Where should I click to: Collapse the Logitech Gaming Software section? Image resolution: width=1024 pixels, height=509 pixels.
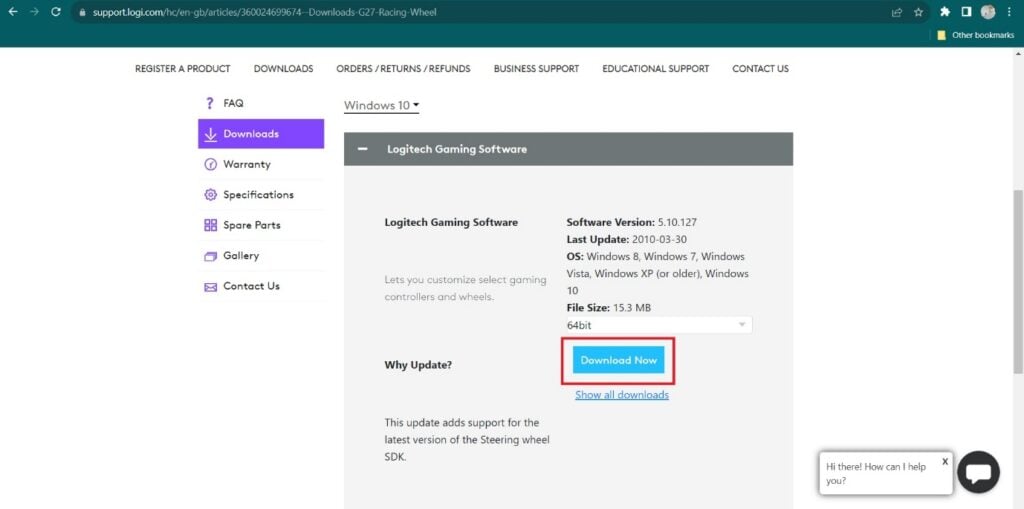point(363,149)
